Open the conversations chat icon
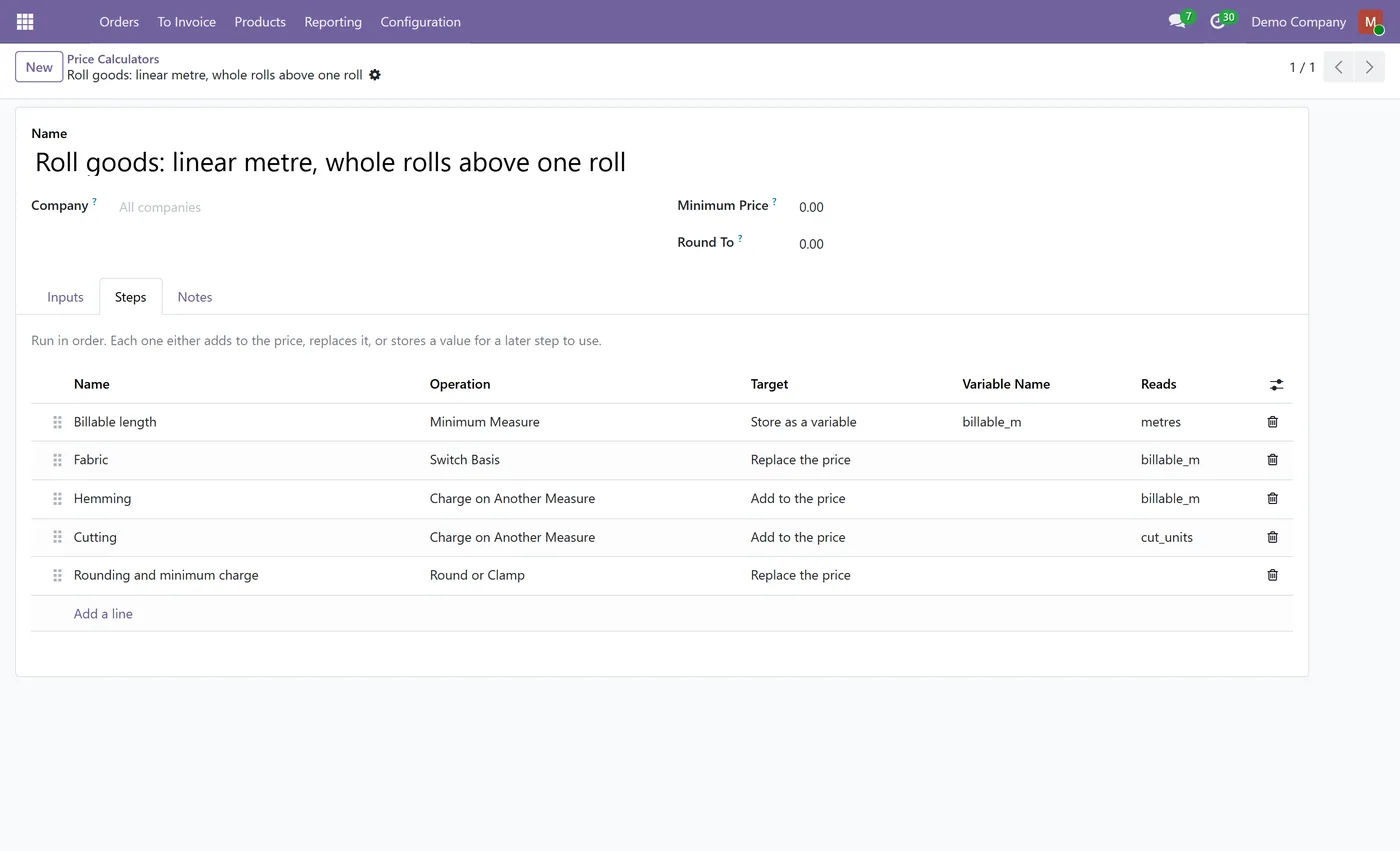Image resolution: width=1400 pixels, height=851 pixels. pyautogui.click(x=1177, y=21)
